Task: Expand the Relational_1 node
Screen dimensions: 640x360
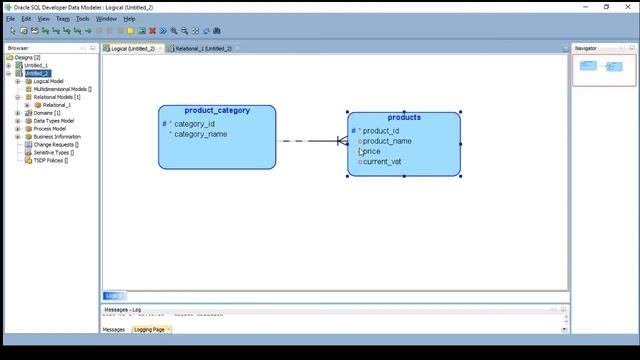Action: [27, 105]
